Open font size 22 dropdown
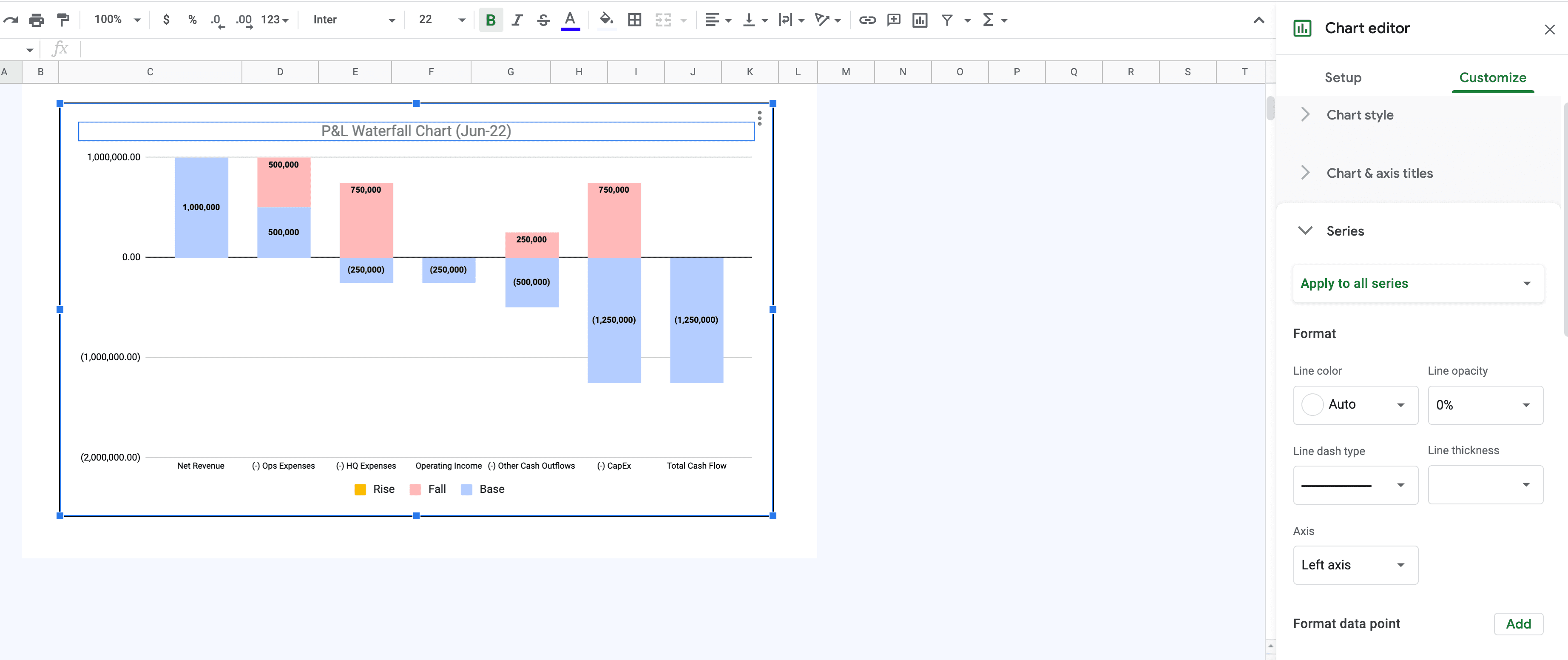 coord(441,20)
